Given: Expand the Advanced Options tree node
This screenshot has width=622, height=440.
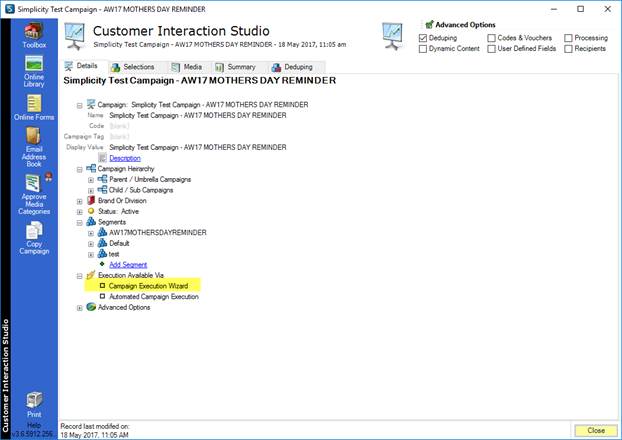Looking at the screenshot, I should 79,308.
